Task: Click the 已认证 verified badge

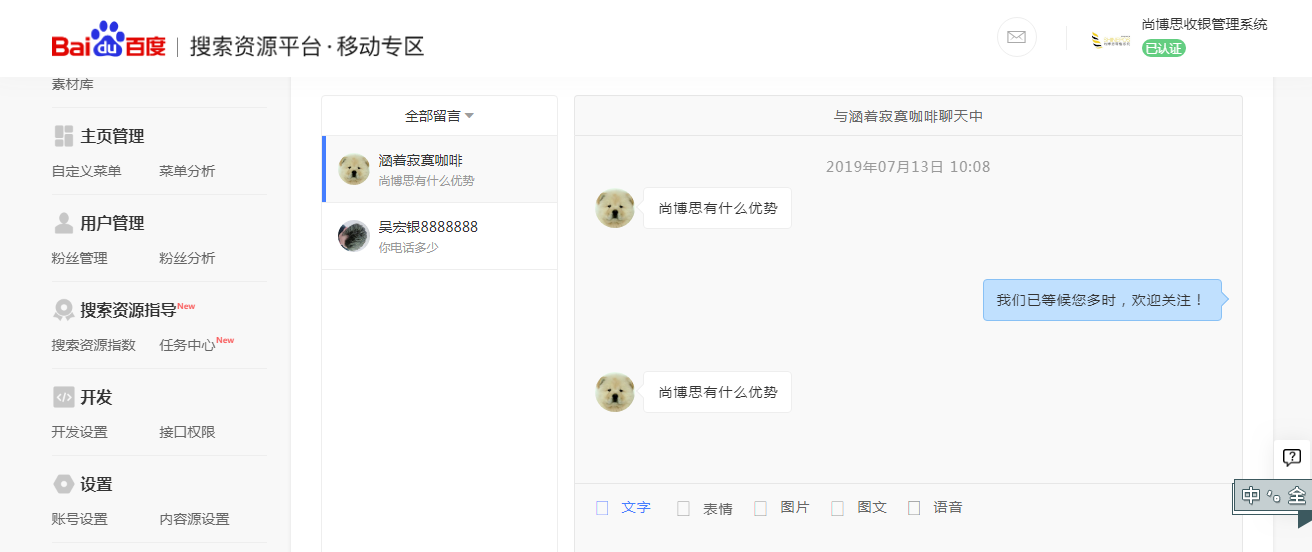Action: 1164,48
